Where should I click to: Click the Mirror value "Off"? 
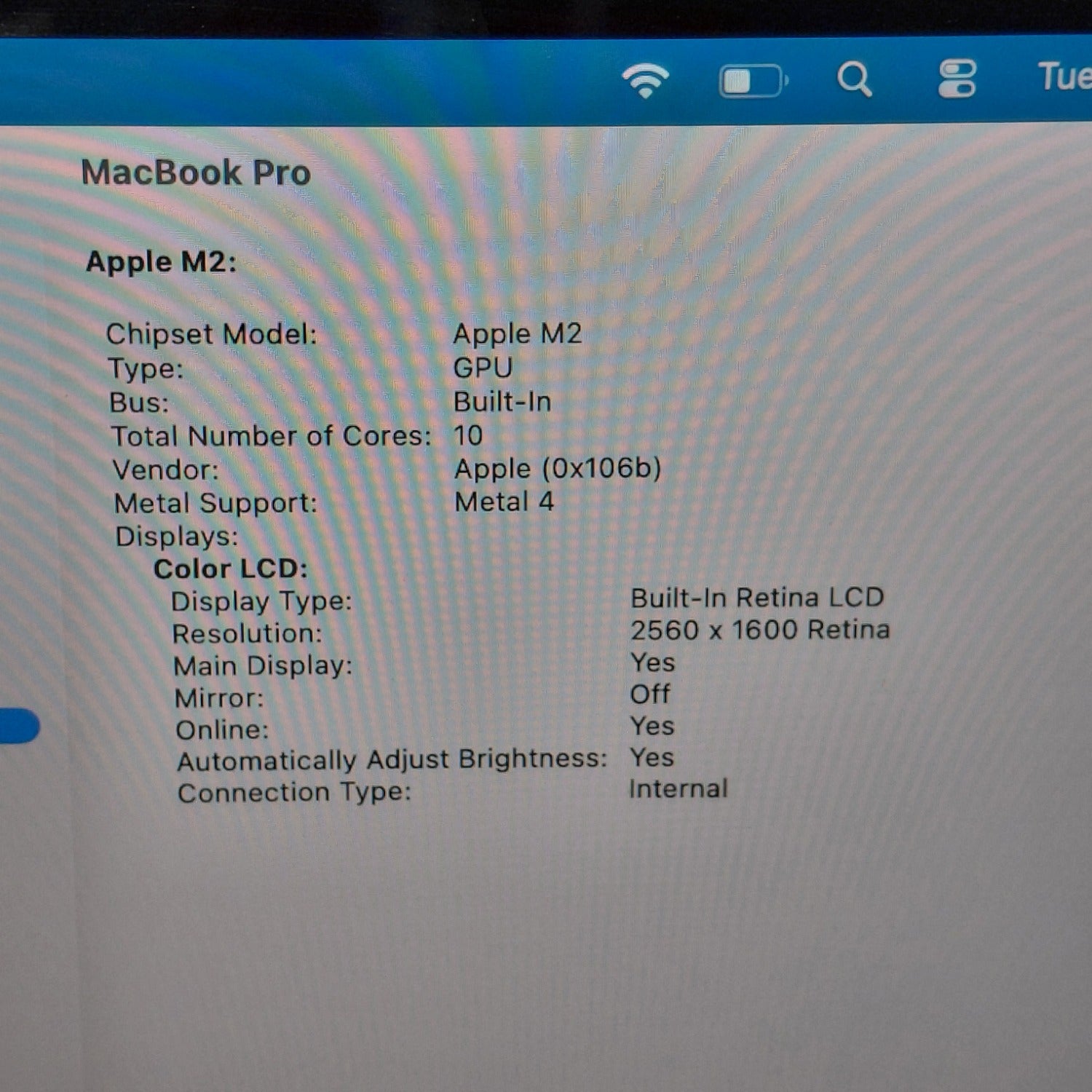(649, 695)
